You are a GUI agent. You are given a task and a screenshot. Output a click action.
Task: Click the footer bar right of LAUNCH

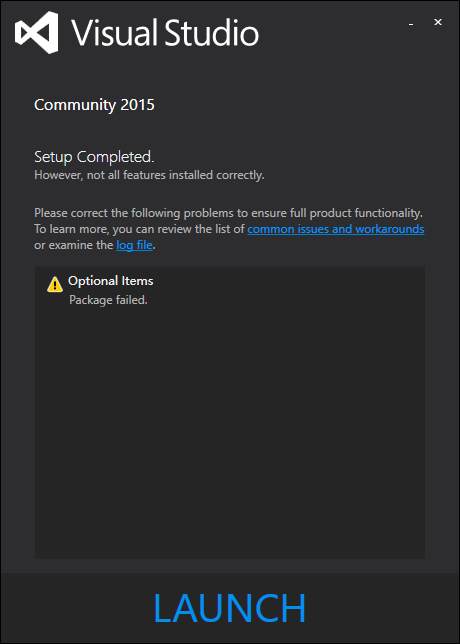pos(383,608)
